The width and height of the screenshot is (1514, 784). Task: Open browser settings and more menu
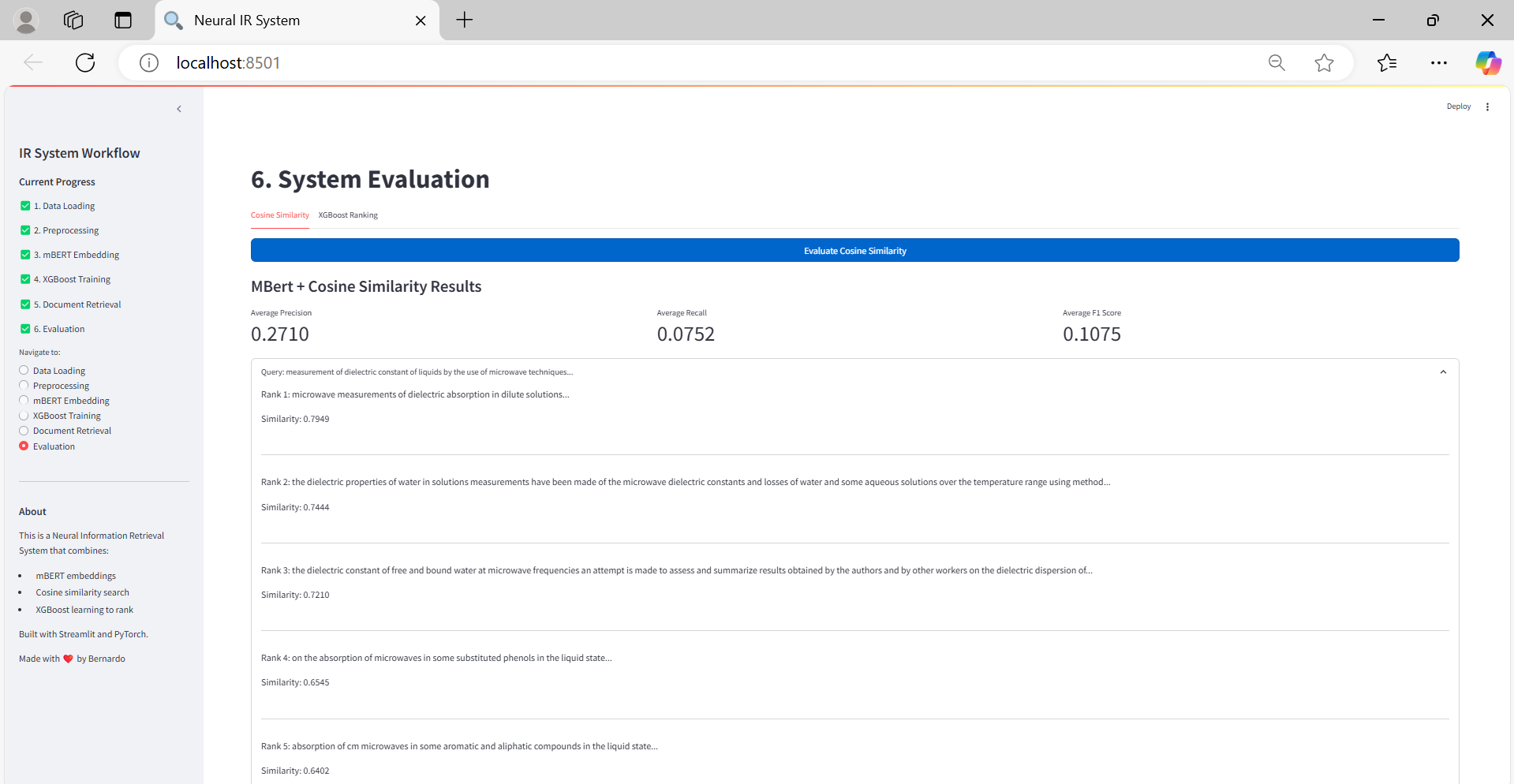pos(1439,62)
